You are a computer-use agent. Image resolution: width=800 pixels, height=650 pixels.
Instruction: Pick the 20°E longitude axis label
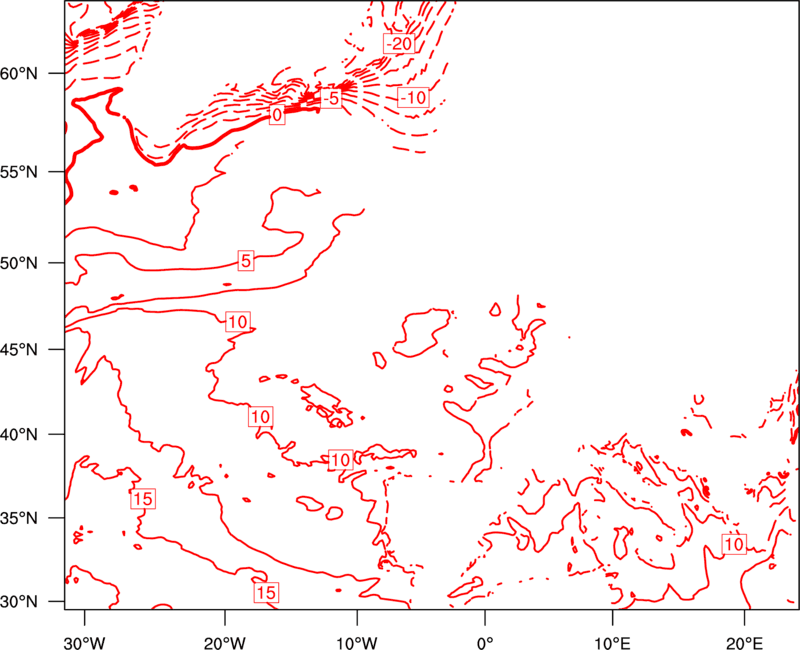tap(745, 643)
